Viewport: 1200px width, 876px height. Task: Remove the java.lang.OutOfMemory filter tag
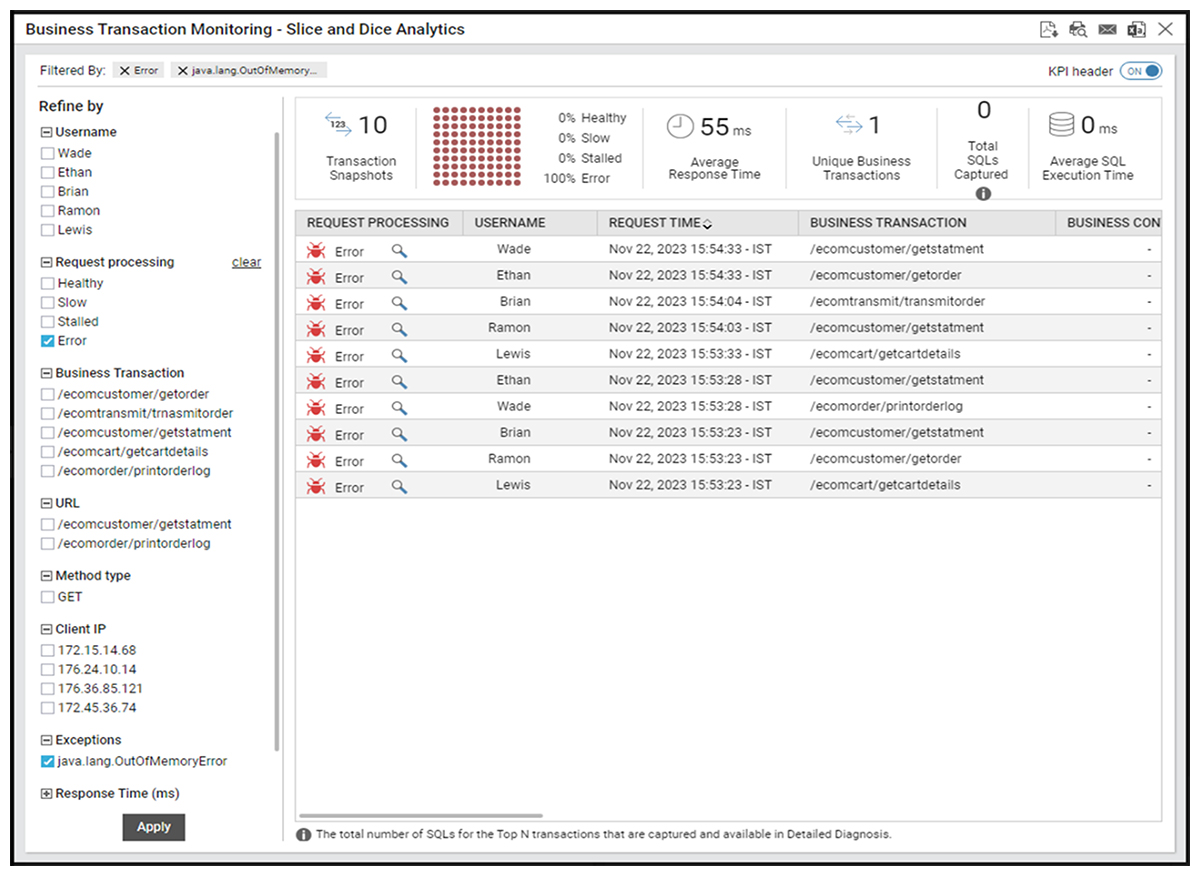pos(182,71)
